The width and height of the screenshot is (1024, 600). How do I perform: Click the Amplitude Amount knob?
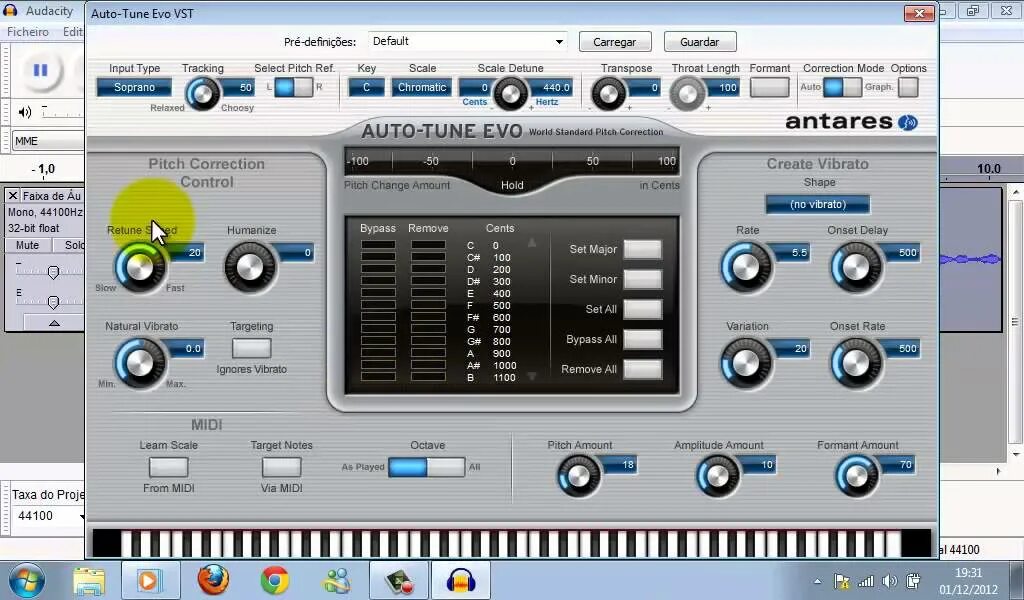coord(718,476)
